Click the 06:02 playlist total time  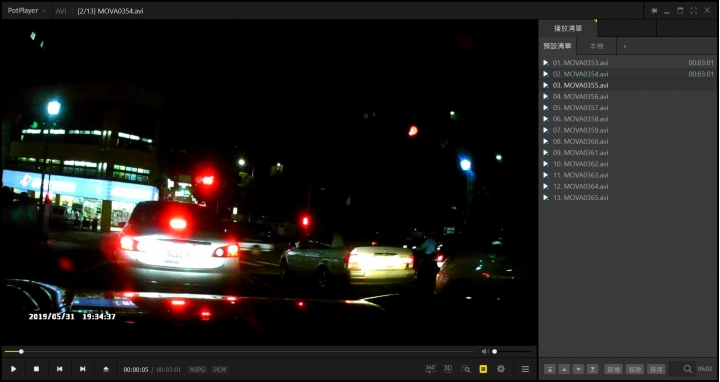pyautogui.click(x=705, y=369)
